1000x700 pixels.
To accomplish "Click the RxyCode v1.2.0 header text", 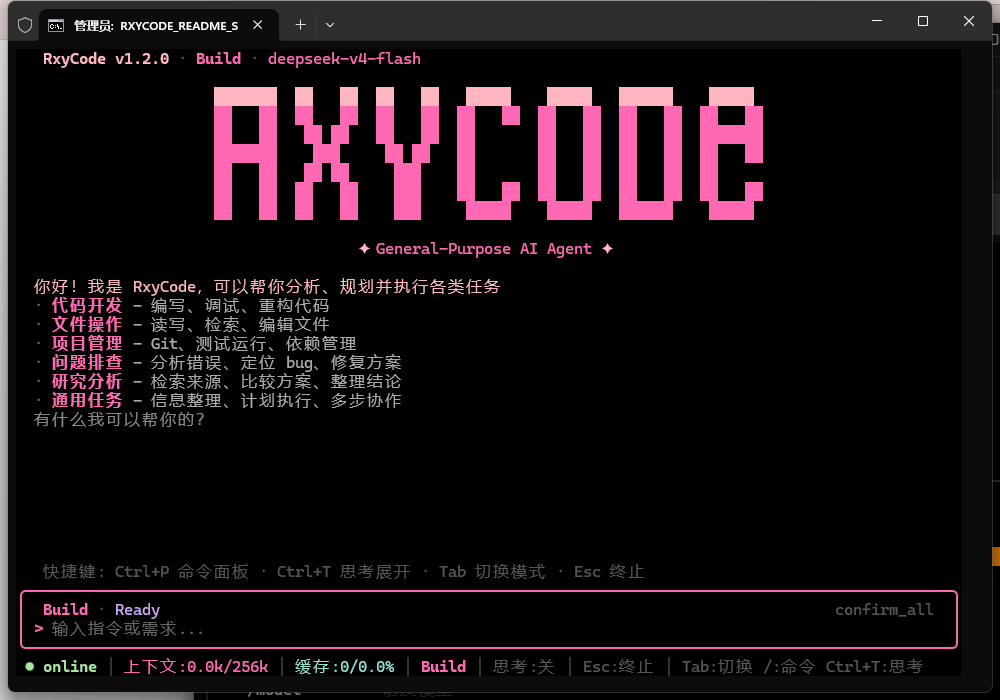I will [x=106, y=59].
